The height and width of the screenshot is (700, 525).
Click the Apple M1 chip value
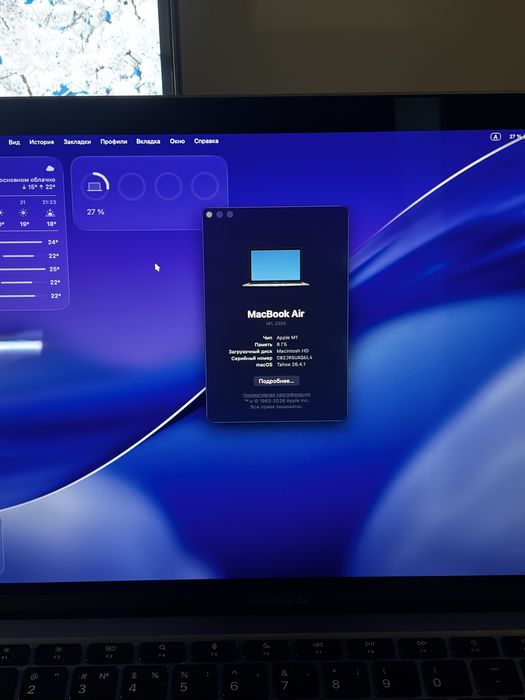coord(287,338)
